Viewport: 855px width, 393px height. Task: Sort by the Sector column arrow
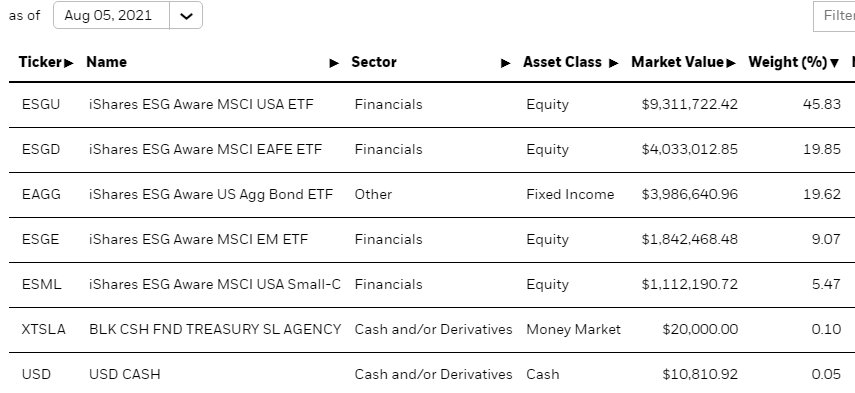pyautogui.click(x=505, y=63)
